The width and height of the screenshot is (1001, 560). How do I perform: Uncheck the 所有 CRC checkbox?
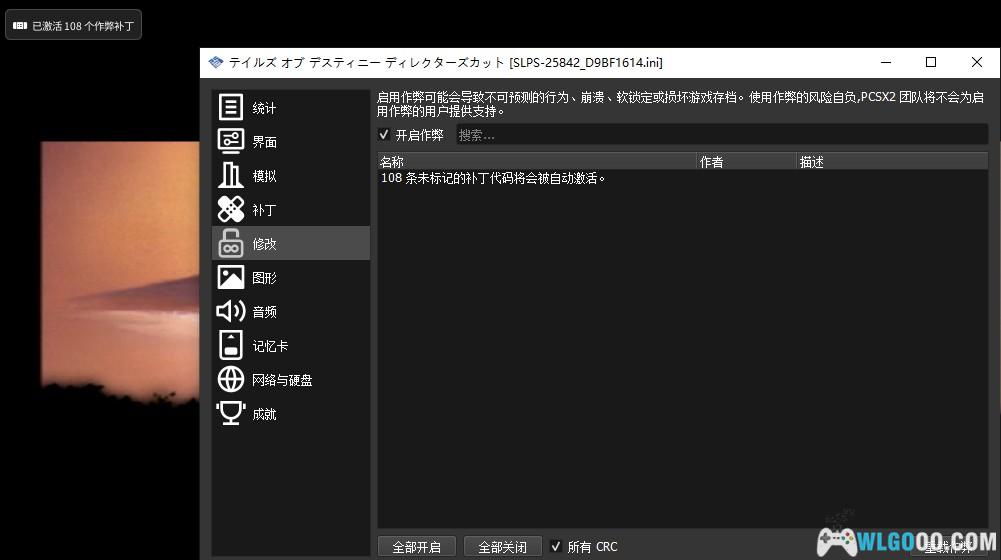556,547
